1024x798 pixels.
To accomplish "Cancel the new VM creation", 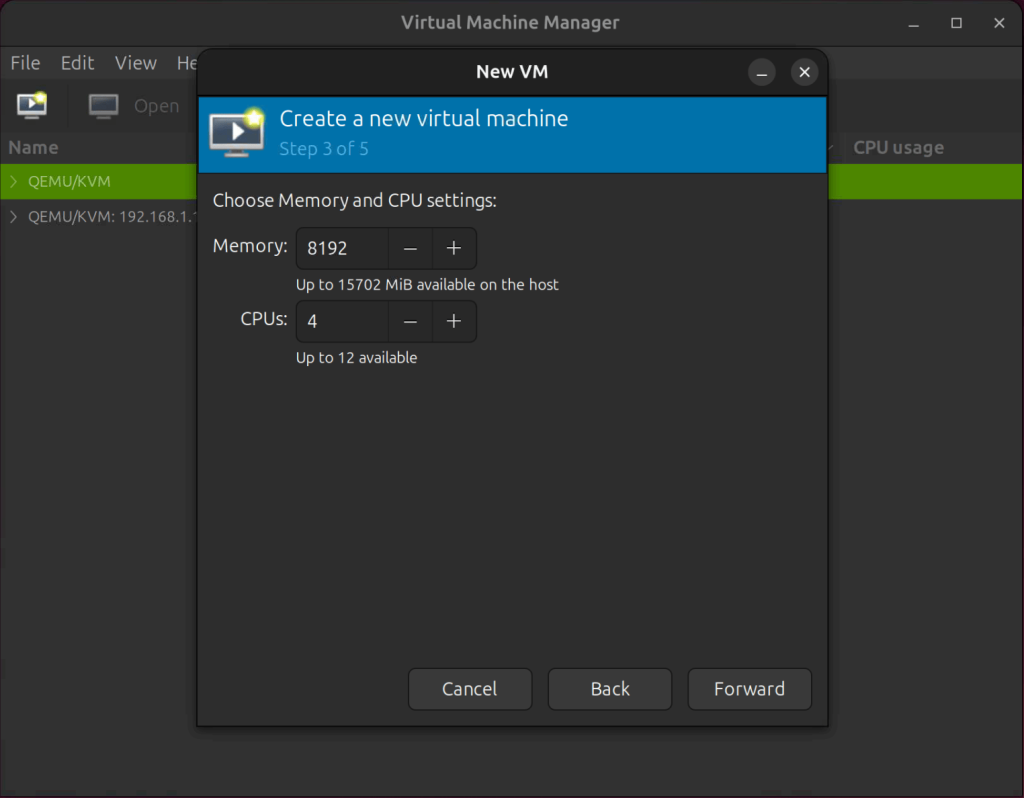I will pyautogui.click(x=470, y=689).
